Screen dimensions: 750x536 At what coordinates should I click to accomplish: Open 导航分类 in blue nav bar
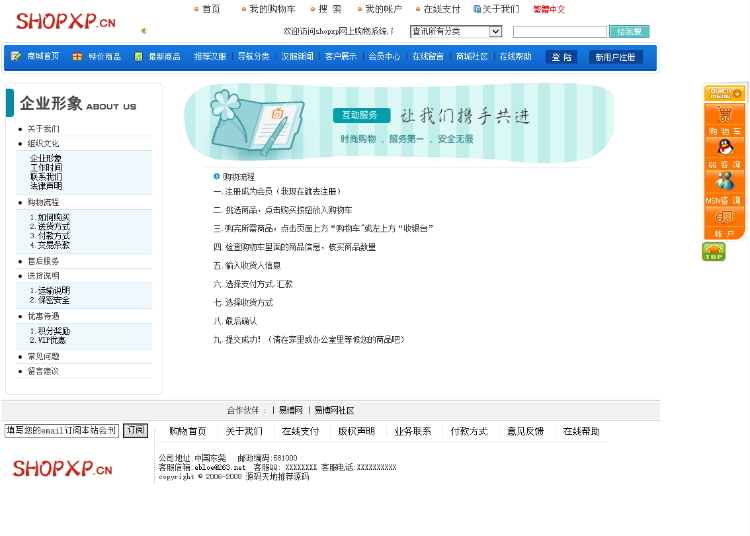(254, 56)
